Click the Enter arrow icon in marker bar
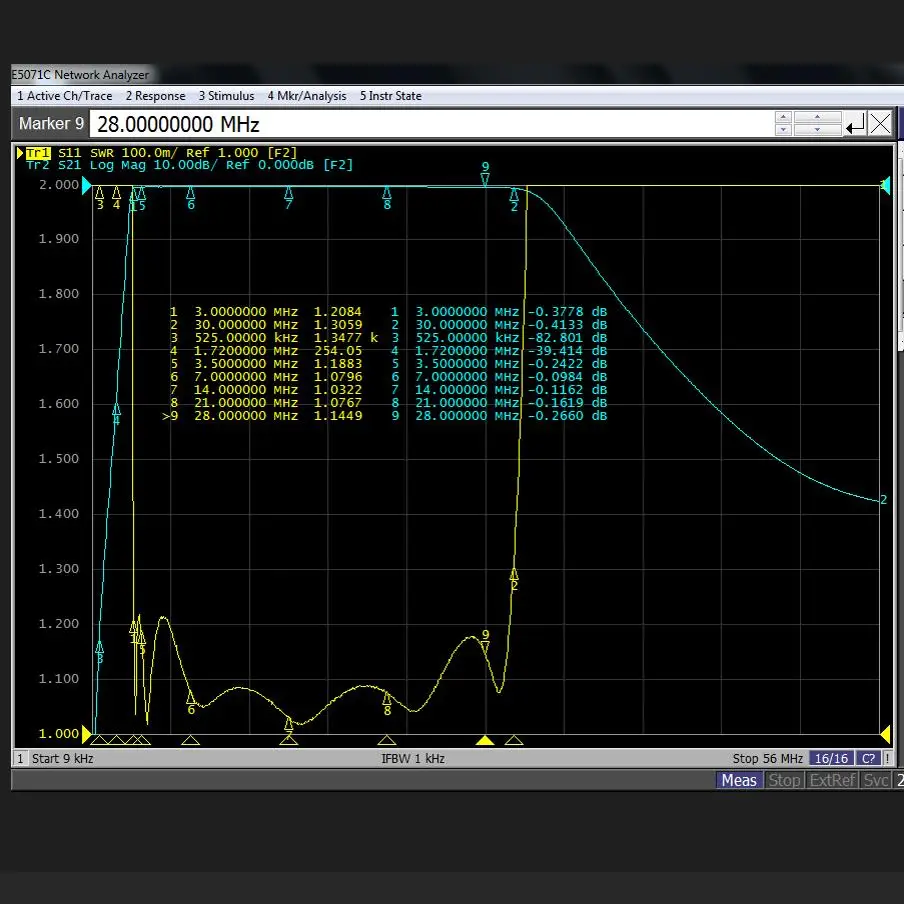904x904 pixels. tap(855, 124)
